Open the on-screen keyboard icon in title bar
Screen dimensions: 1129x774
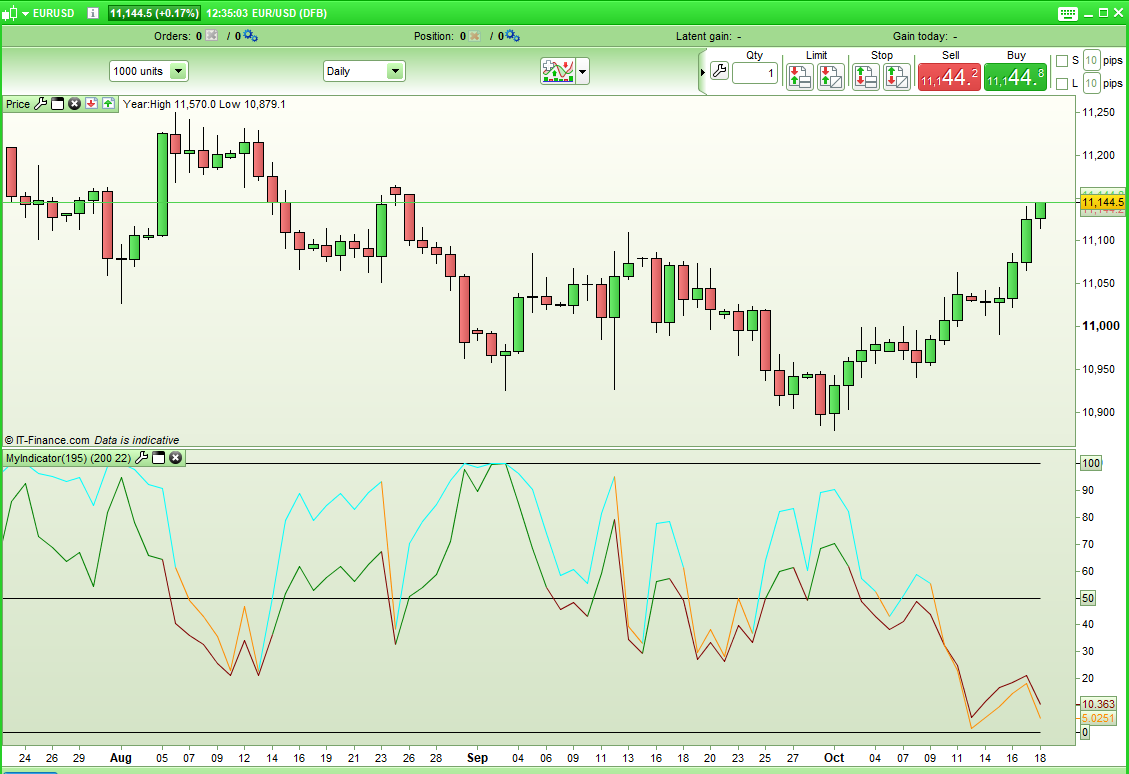tap(1068, 13)
